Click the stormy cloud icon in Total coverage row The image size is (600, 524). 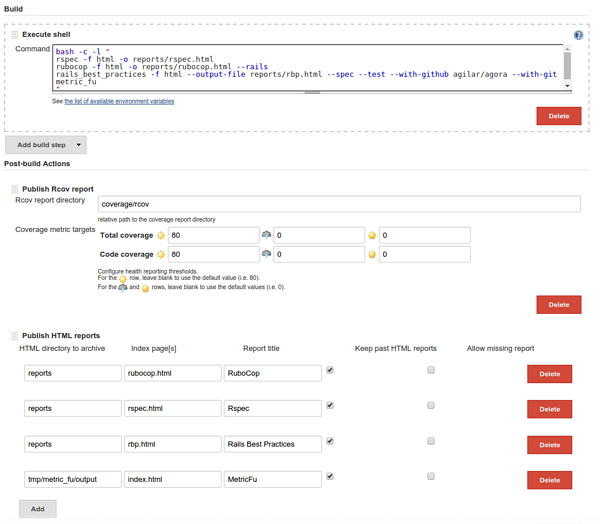[266, 236]
